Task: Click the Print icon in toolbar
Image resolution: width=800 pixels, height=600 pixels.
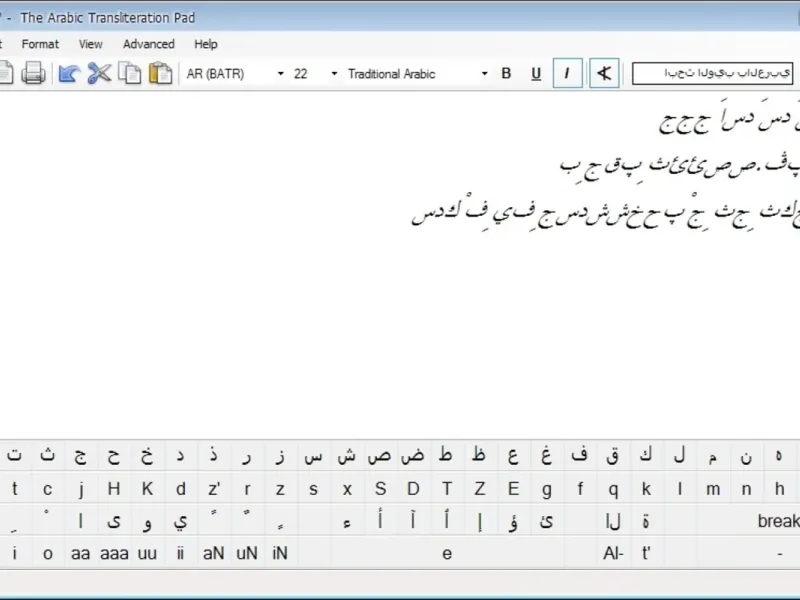Action: 33,73
